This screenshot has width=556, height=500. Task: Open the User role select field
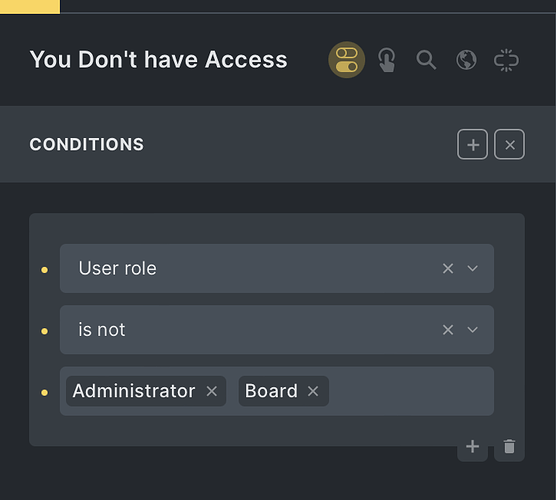pyautogui.click(x=277, y=268)
